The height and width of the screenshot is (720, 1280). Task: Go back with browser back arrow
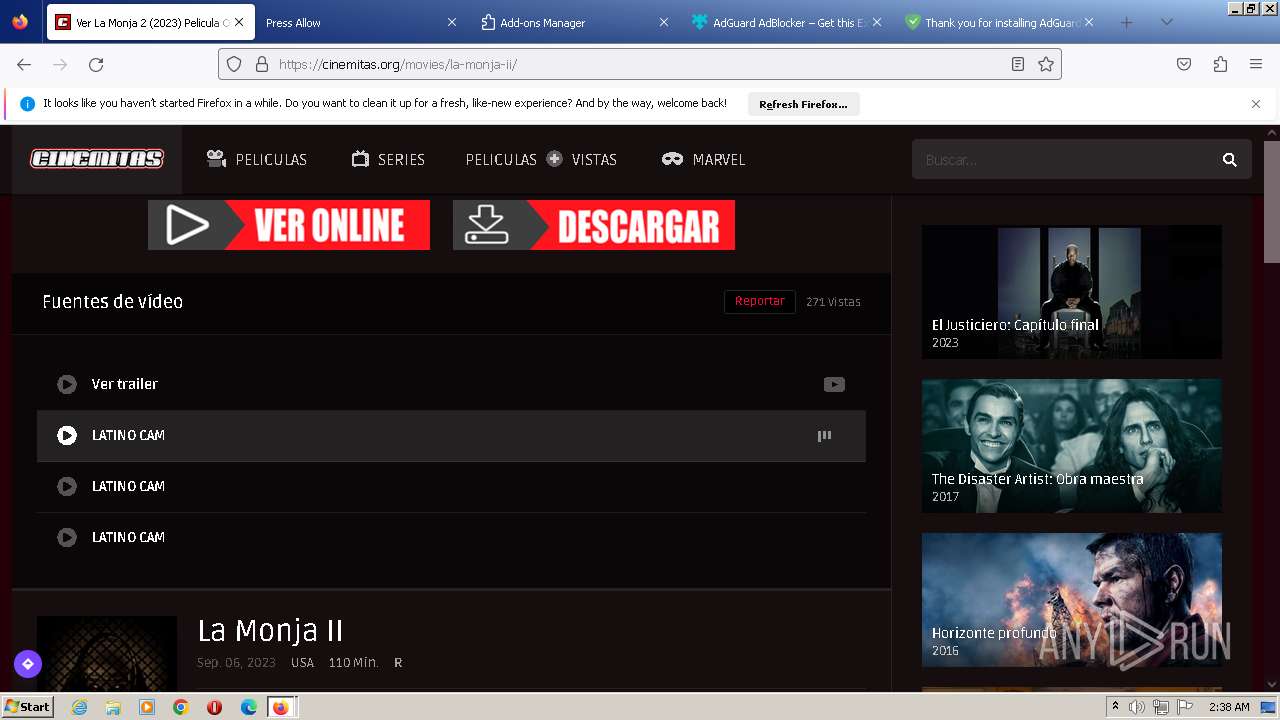[x=24, y=64]
